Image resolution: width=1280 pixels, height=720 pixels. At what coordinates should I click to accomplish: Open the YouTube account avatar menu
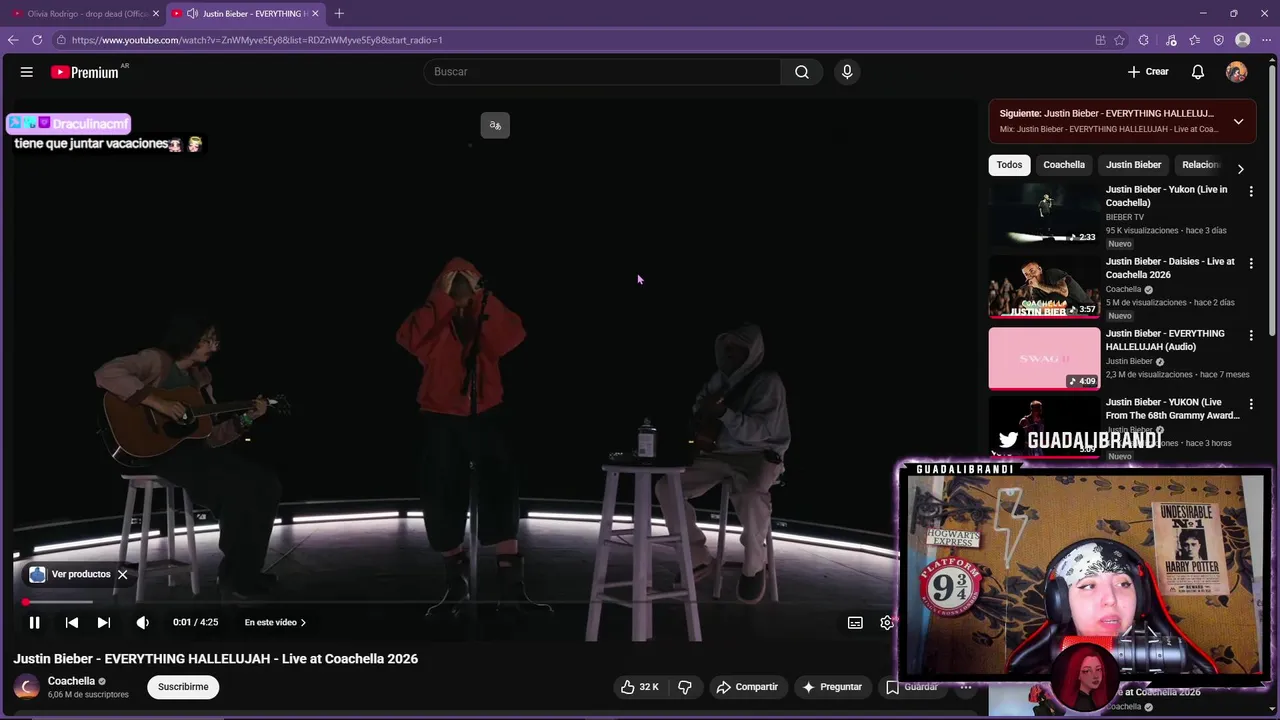(x=1237, y=72)
